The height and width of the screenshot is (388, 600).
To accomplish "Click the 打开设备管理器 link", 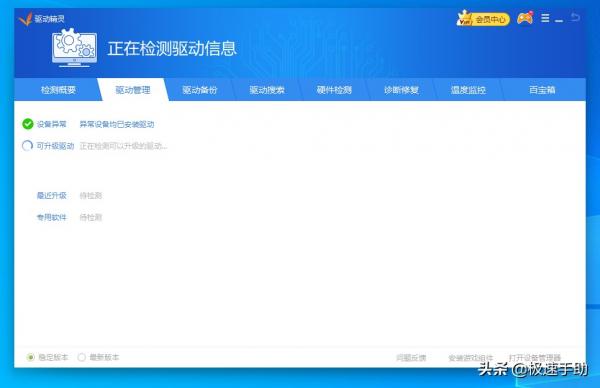I will (x=535, y=358).
